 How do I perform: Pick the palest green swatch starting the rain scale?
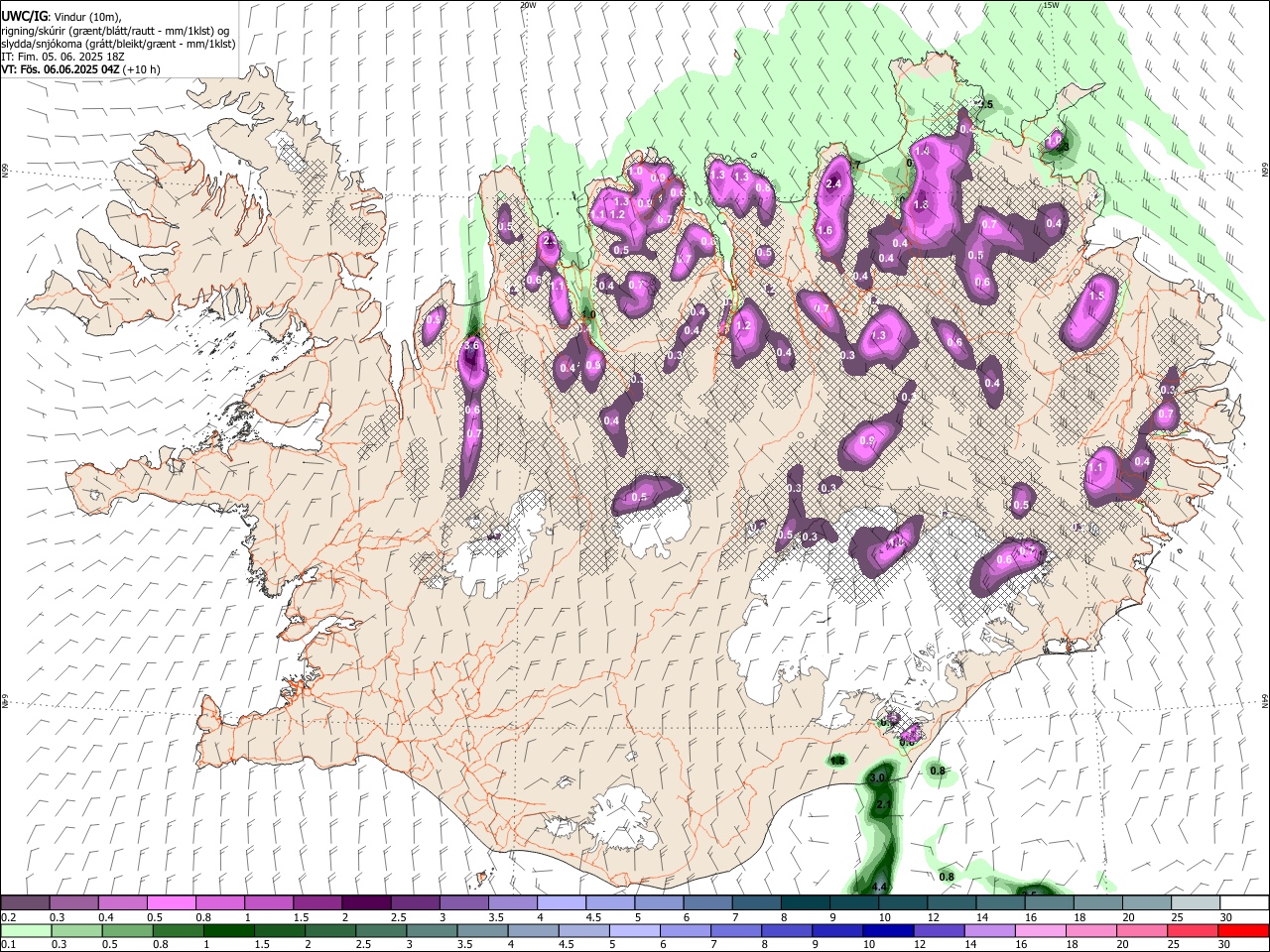tap(25, 931)
